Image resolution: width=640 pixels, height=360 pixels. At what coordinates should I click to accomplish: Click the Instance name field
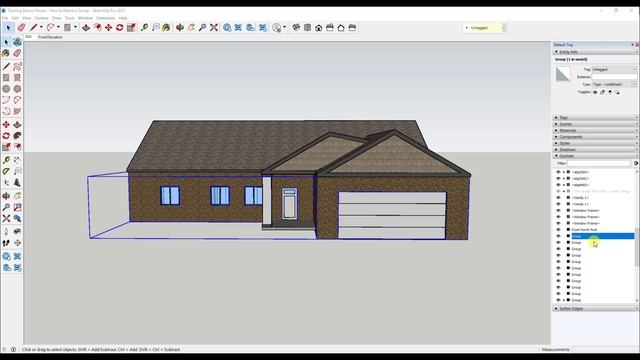click(x=614, y=77)
